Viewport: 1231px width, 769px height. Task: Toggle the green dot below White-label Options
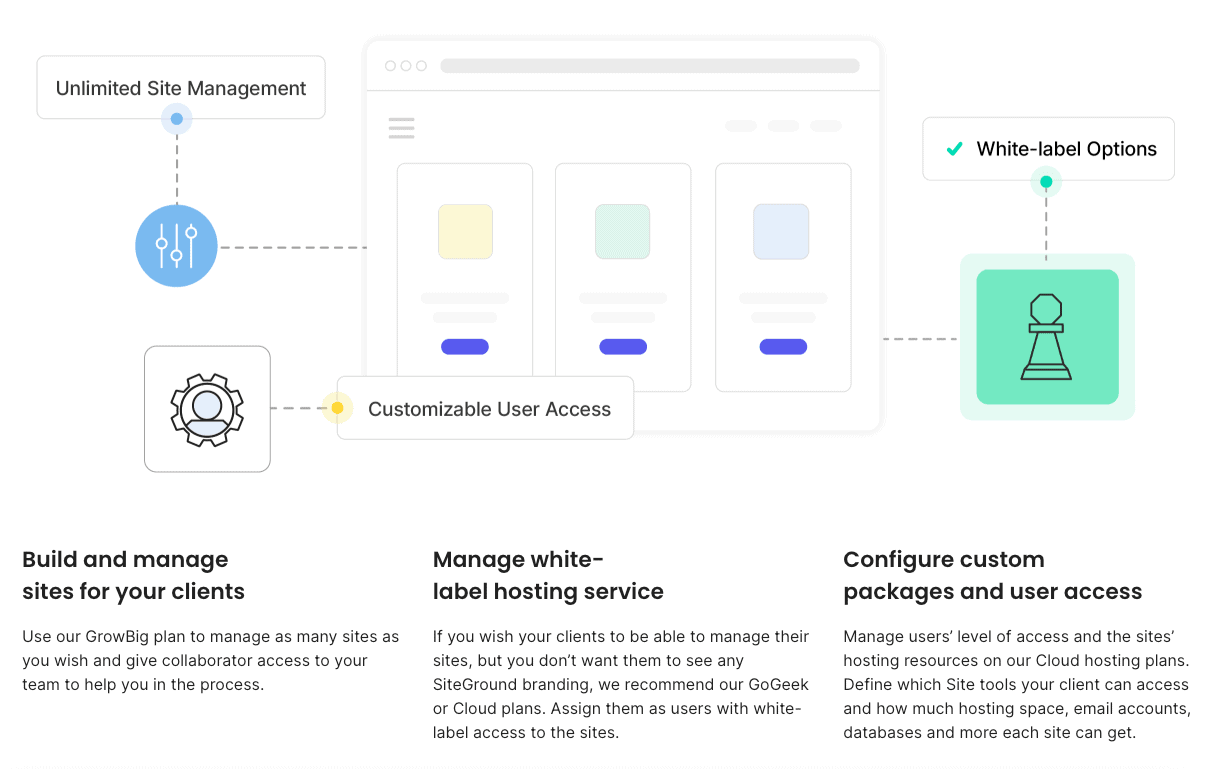point(1047,182)
